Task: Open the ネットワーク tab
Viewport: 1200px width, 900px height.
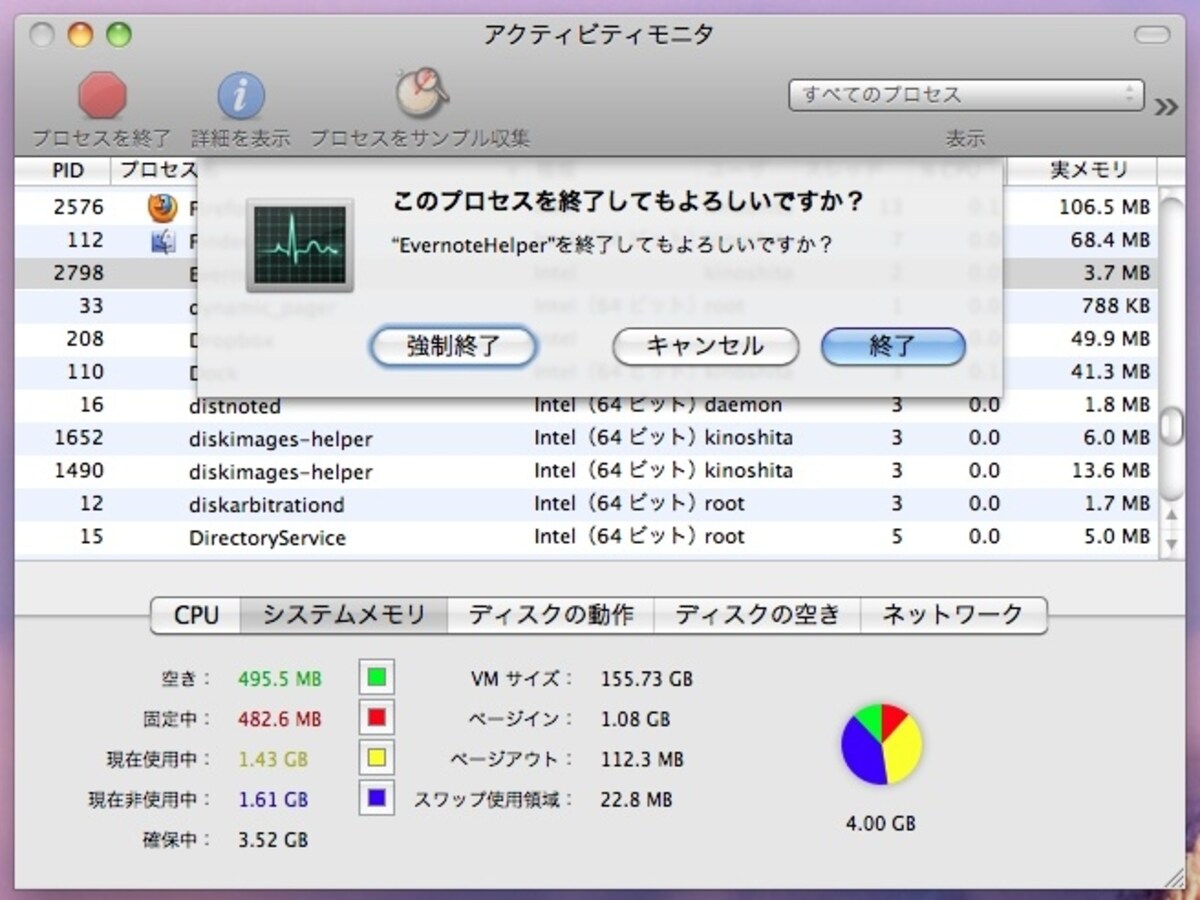Action: click(x=953, y=615)
